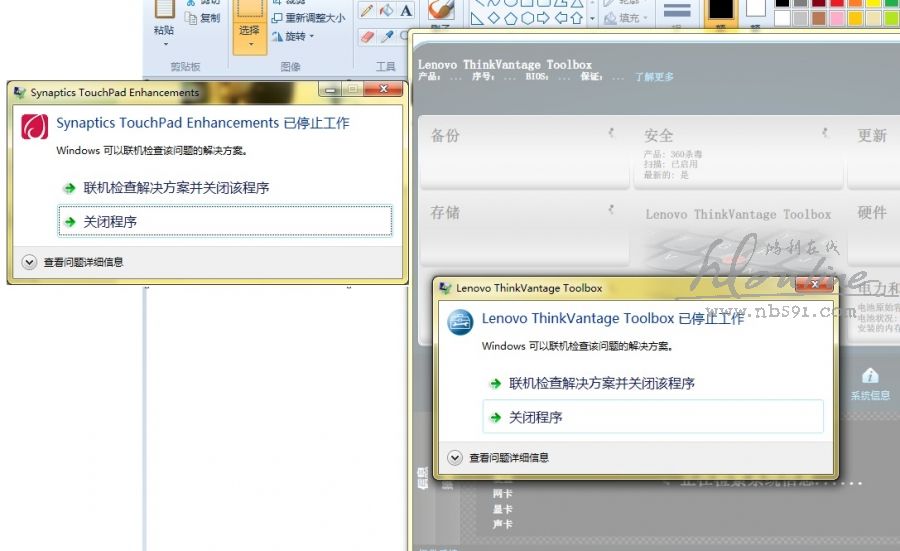Click the 显卡 graphics card entry

(502, 509)
